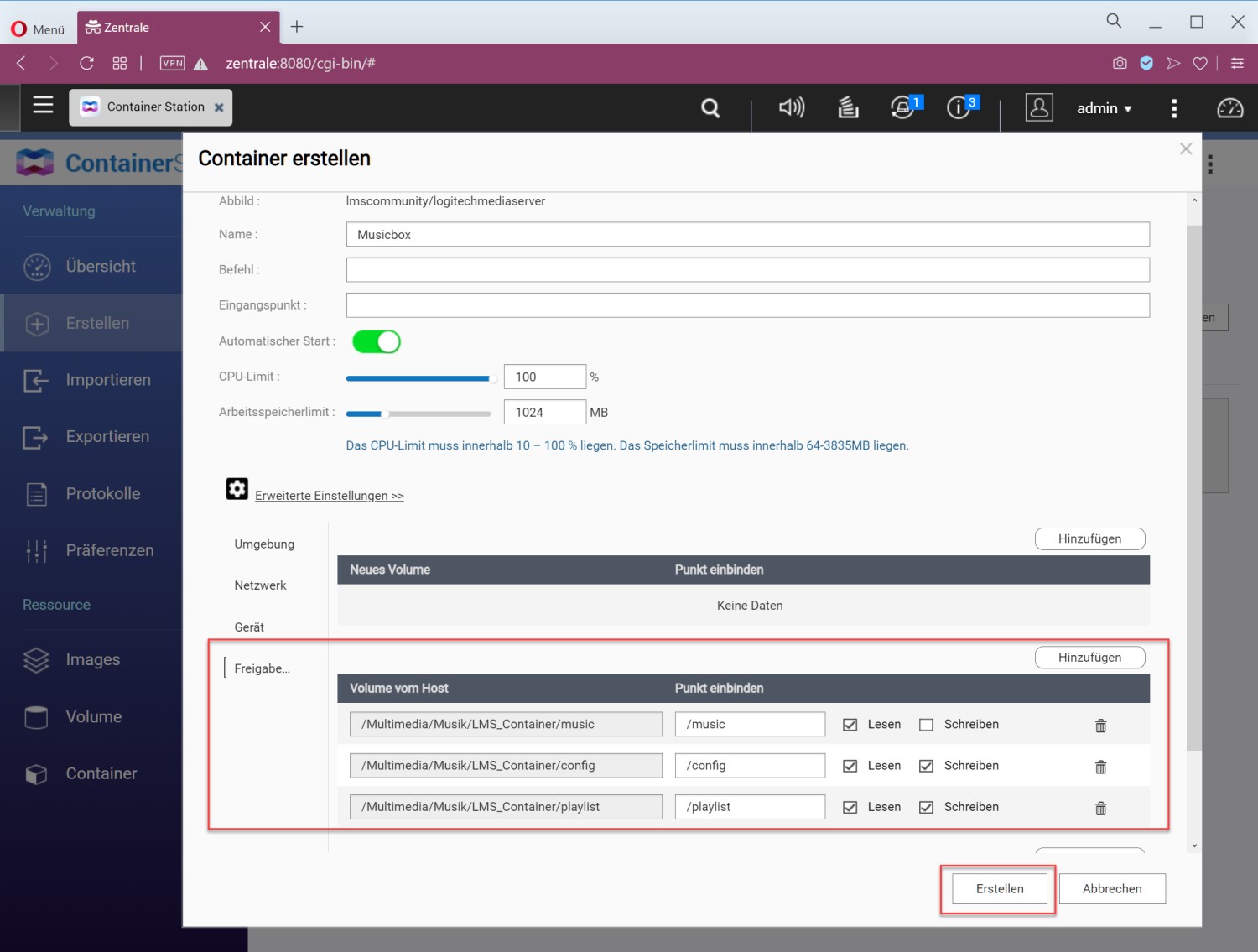1258x952 pixels.
Task: Open Opera speed dial grid
Action: [120, 63]
